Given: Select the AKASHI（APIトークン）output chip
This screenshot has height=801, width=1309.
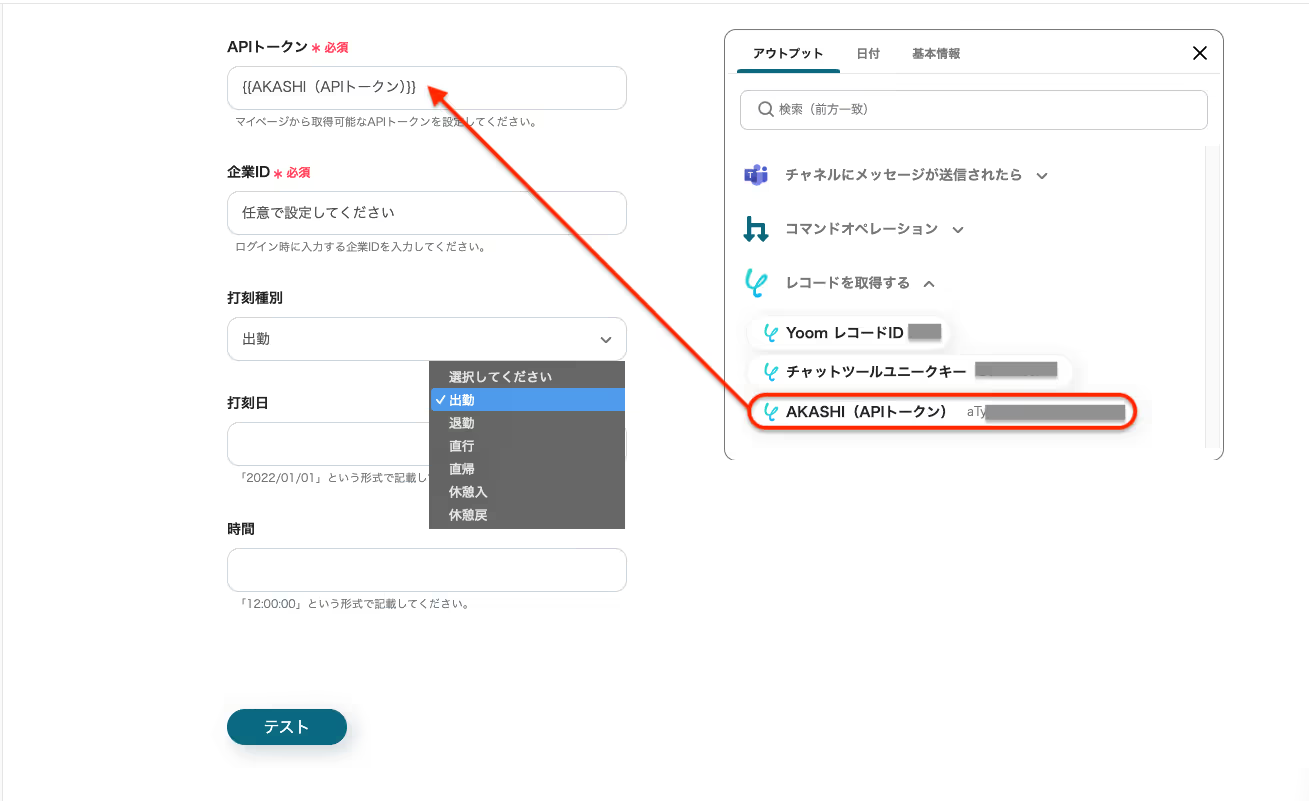Looking at the screenshot, I should pyautogui.click(x=943, y=412).
